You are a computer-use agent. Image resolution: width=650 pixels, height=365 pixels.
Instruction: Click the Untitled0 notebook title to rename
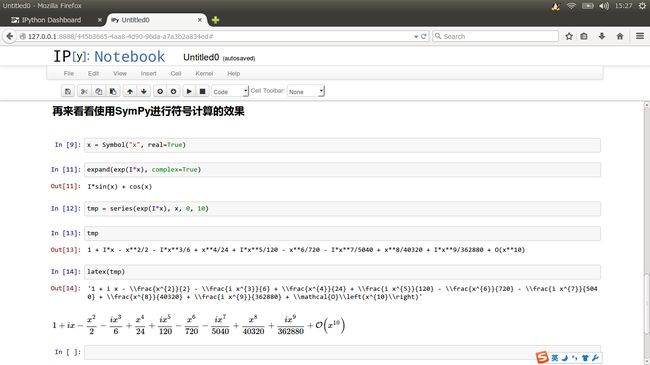(x=201, y=57)
